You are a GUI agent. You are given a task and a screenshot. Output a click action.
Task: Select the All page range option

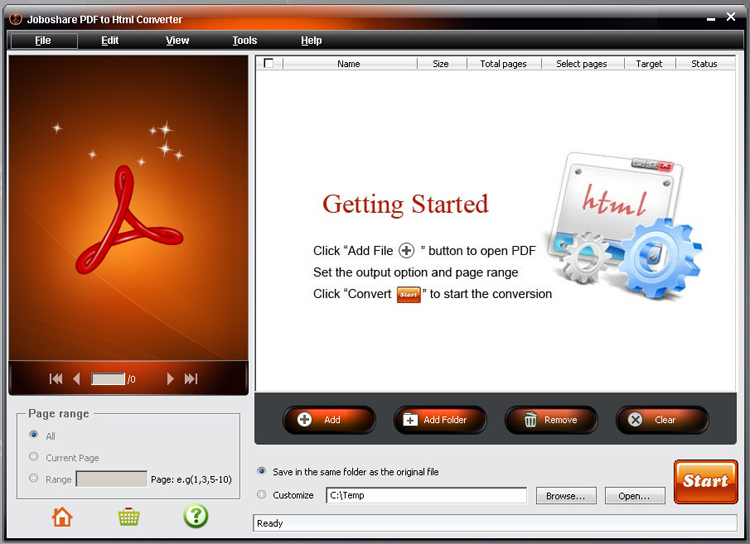[35, 435]
